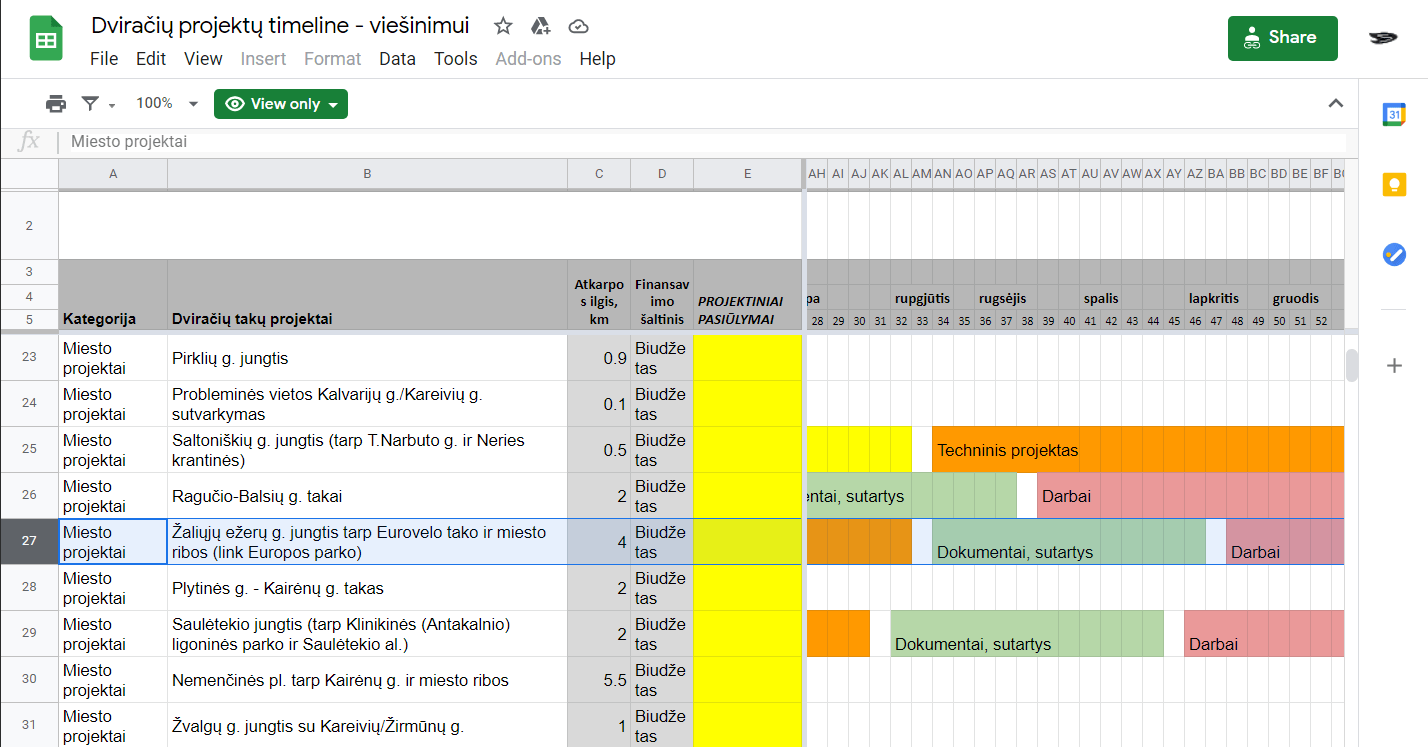Viewport: 1428px width, 747px height.
Task: Click the green Share button
Action: (x=1282, y=38)
